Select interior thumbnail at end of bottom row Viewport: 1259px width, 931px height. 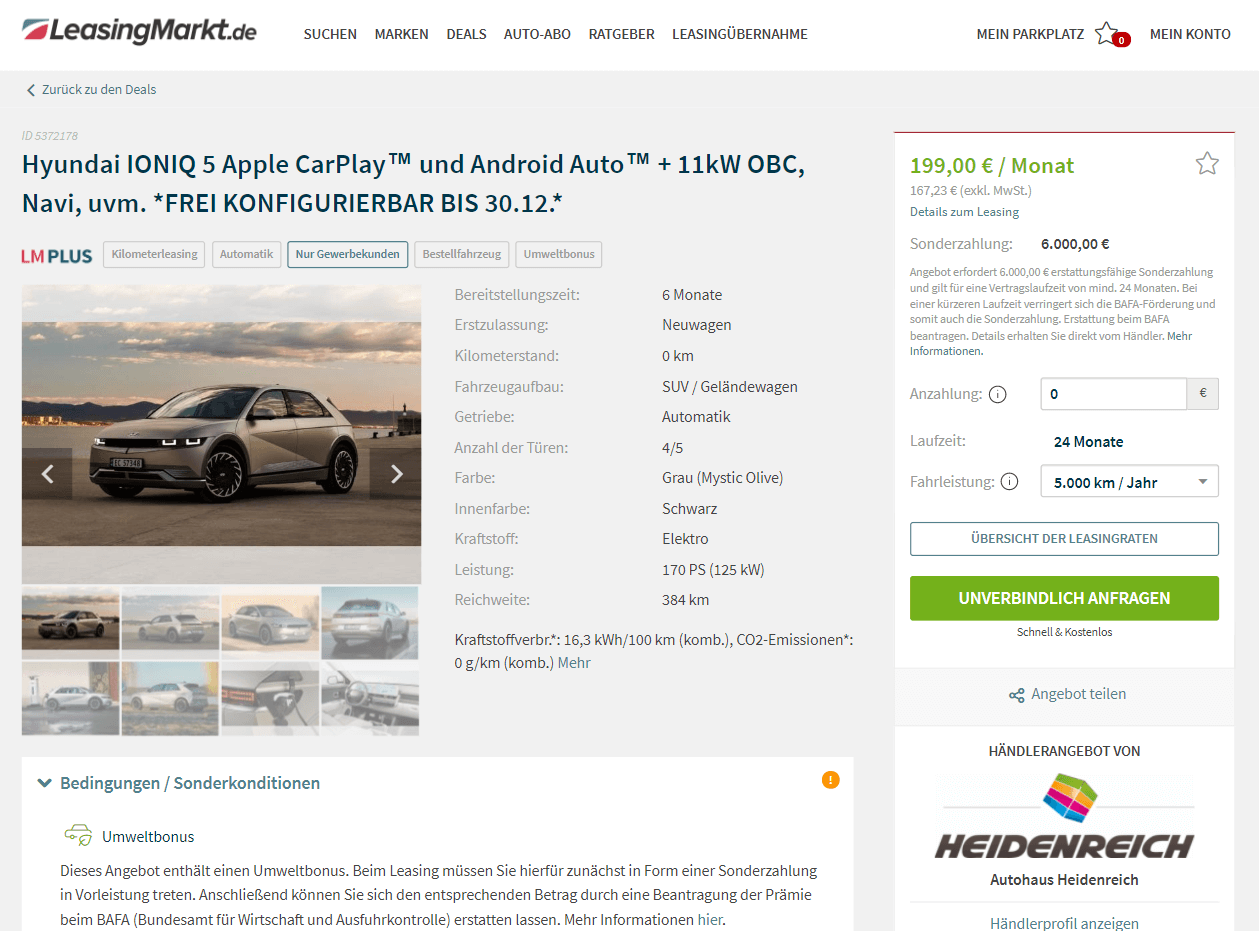click(370, 698)
